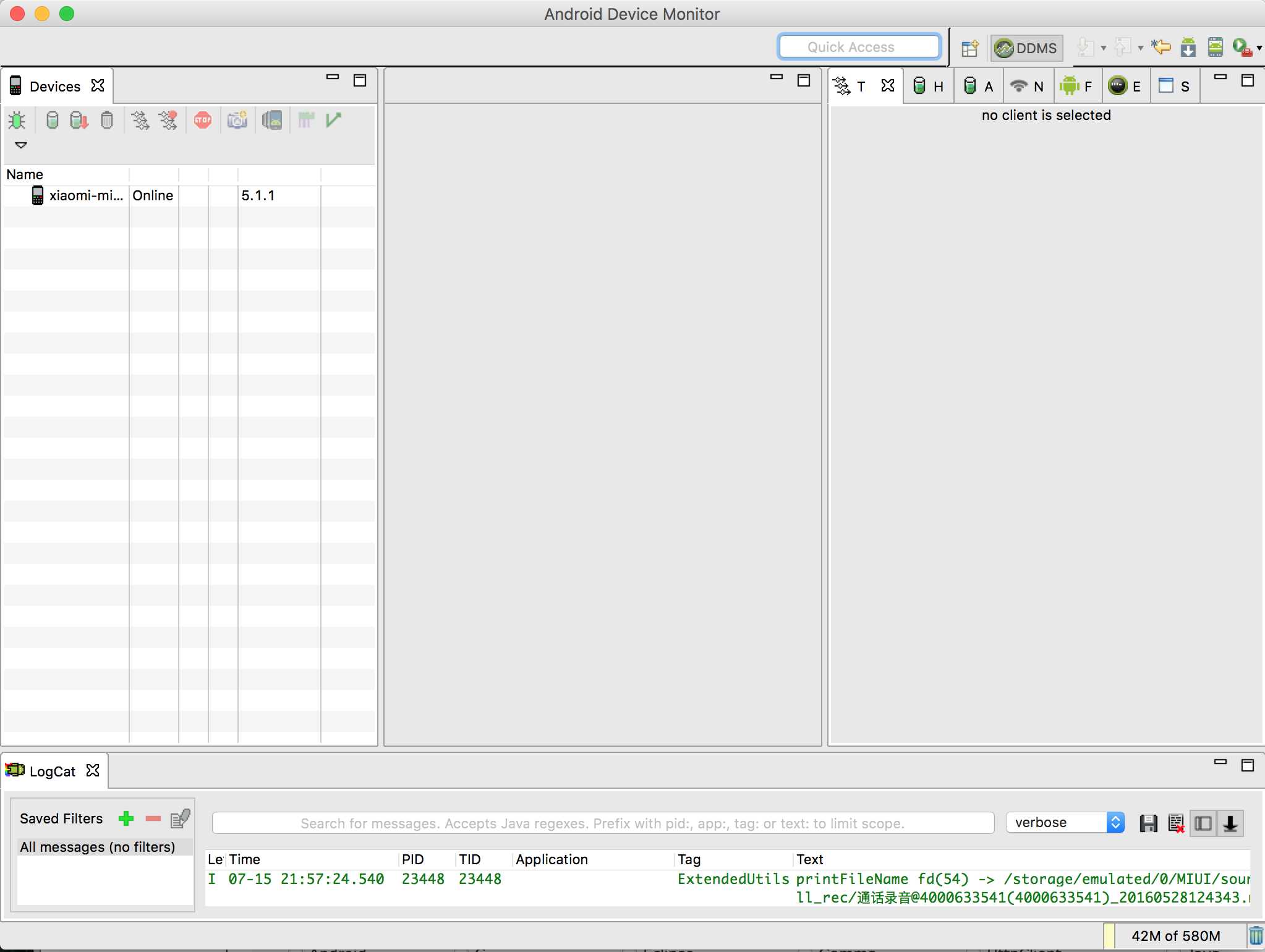Edit selected logcat filter icon
This screenshot has width=1265, height=952.
click(181, 819)
